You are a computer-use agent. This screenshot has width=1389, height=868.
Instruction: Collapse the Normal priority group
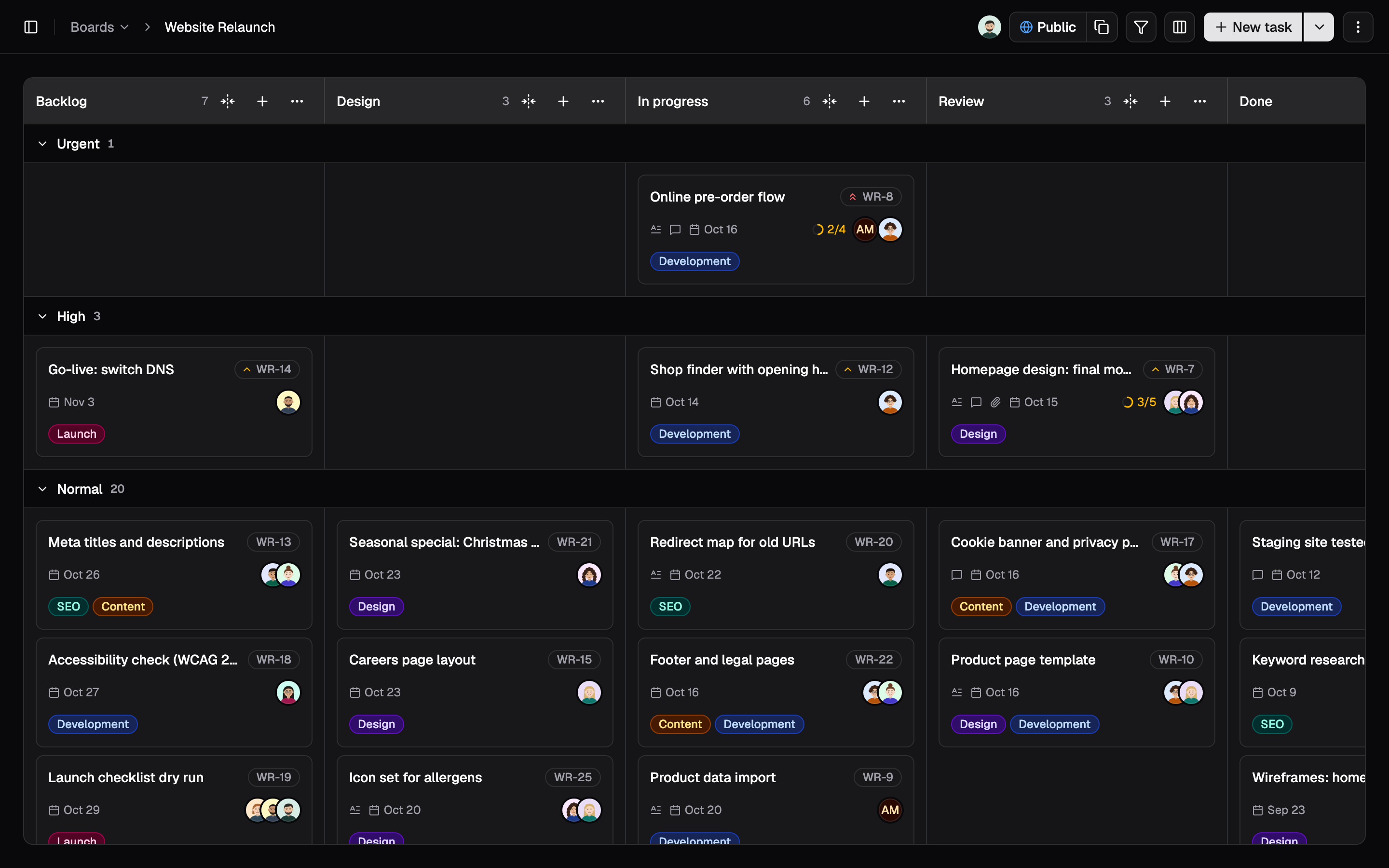pos(42,489)
